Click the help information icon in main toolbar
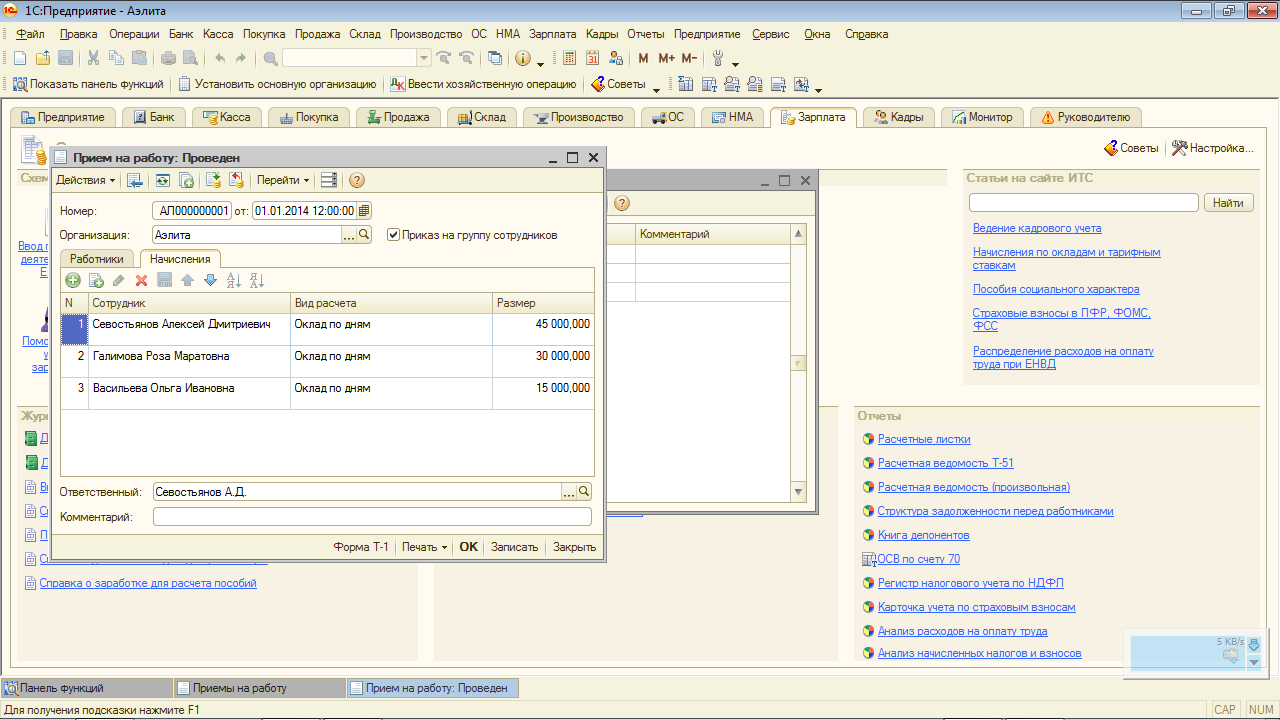The image size is (1280, 720). coord(522,58)
